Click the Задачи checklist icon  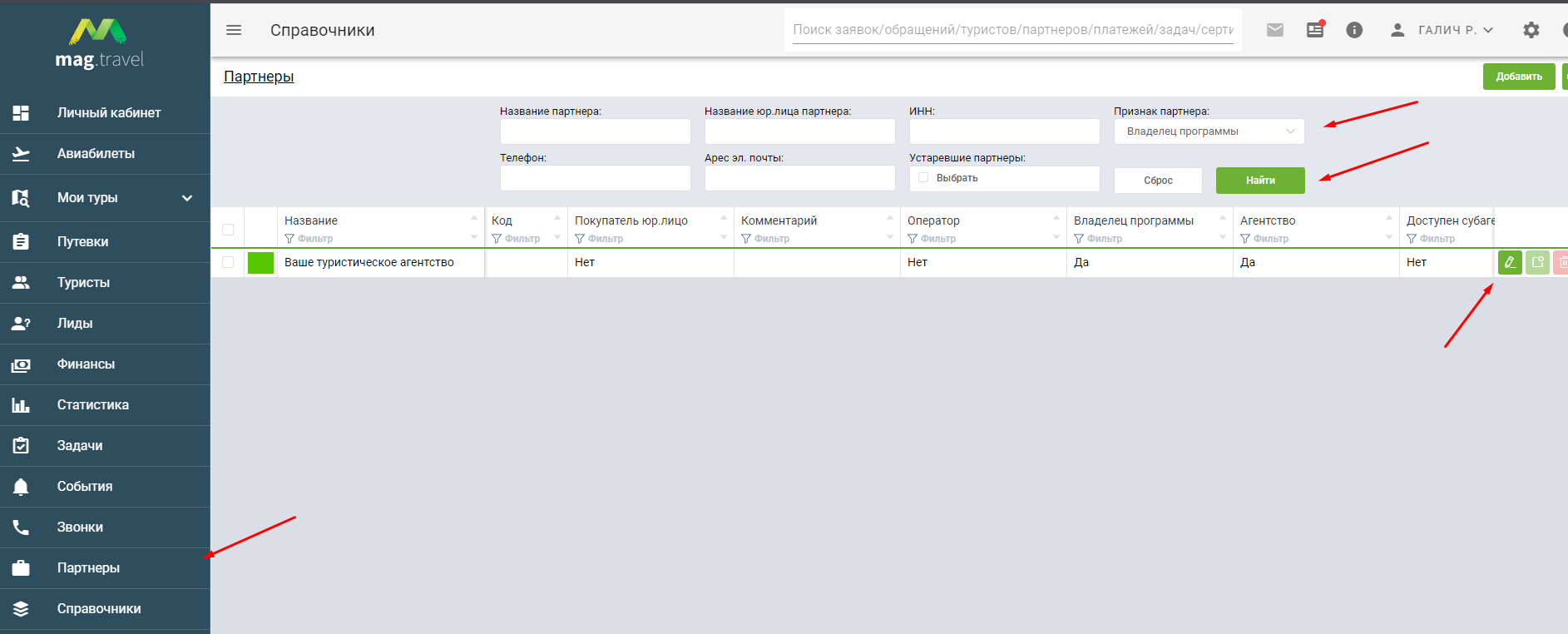21,446
